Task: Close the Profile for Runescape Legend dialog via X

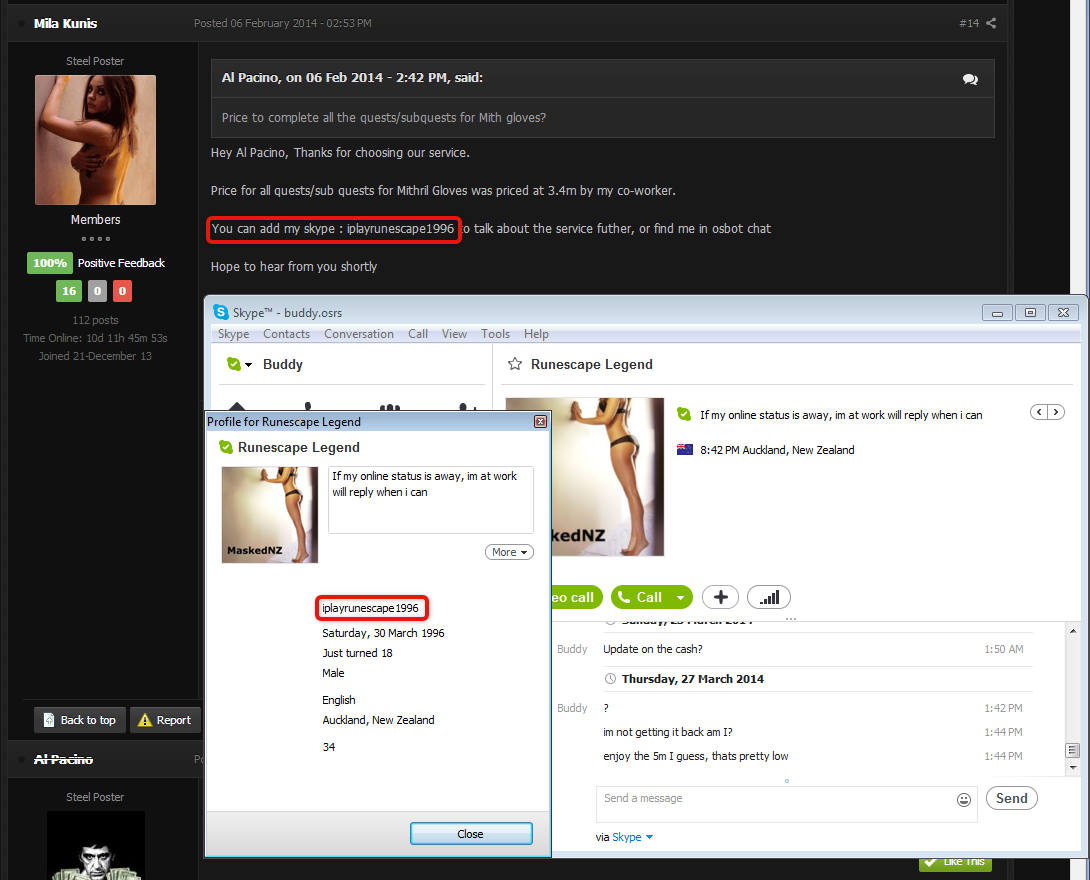Action: pyautogui.click(x=540, y=422)
